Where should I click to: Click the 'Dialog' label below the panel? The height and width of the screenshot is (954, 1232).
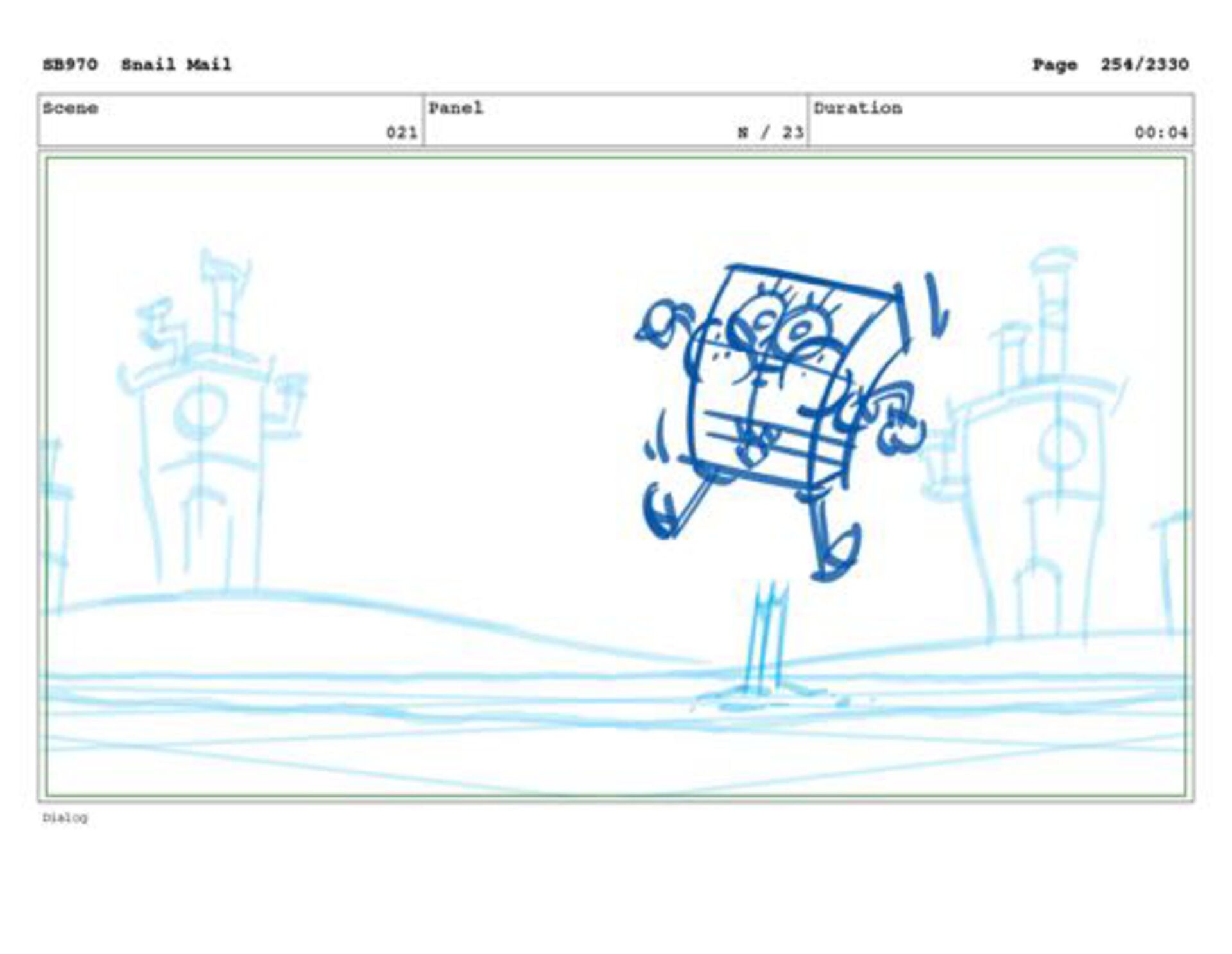(65, 818)
